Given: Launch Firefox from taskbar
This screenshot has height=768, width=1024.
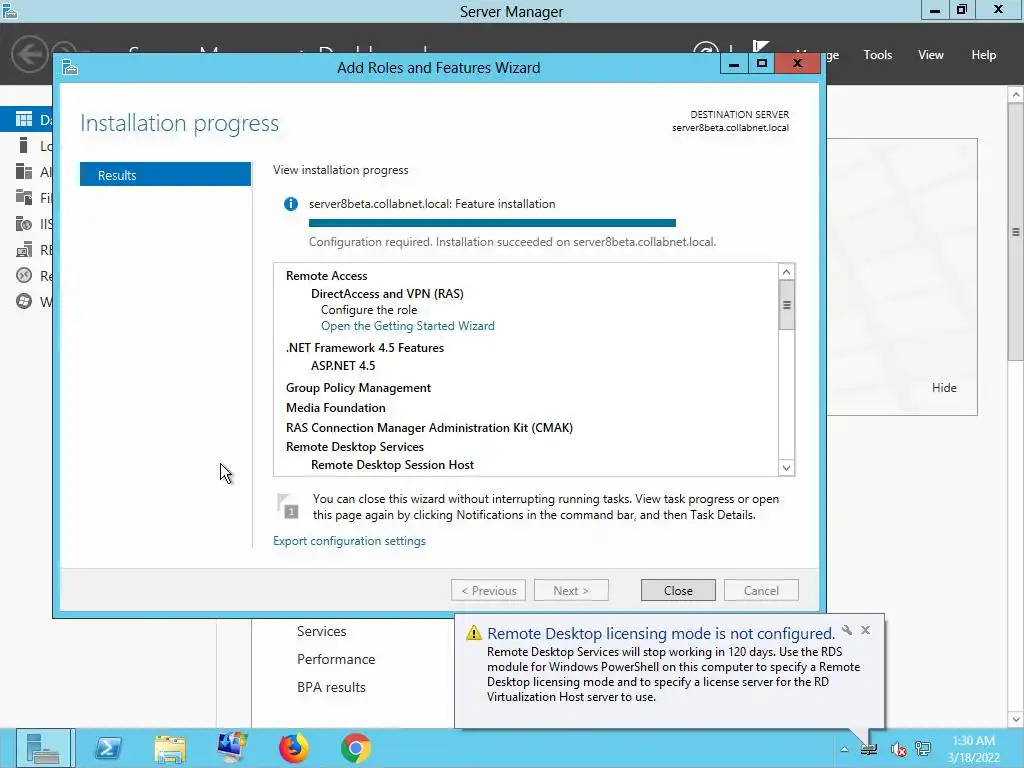Looking at the screenshot, I should click(x=294, y=748).
